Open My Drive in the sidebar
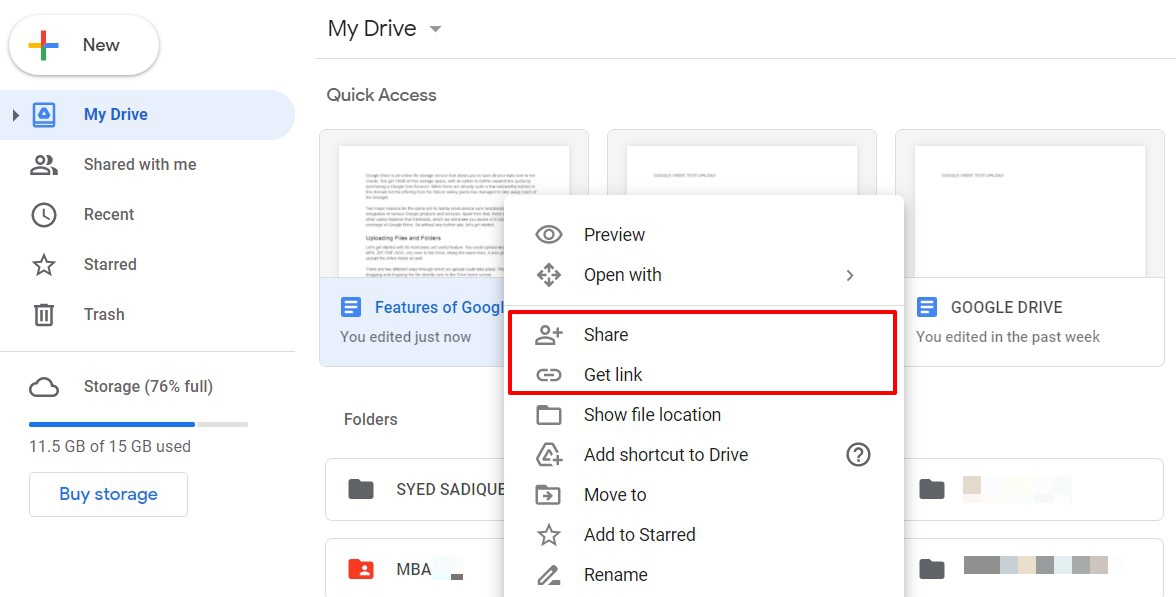The height and width of the screenshot is (597, 1176). click(x=147, y=115)
